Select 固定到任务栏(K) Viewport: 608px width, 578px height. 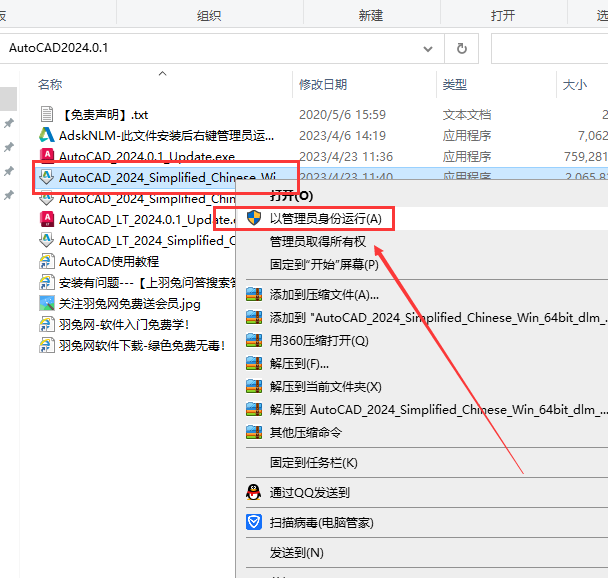(x=314, y=462)
